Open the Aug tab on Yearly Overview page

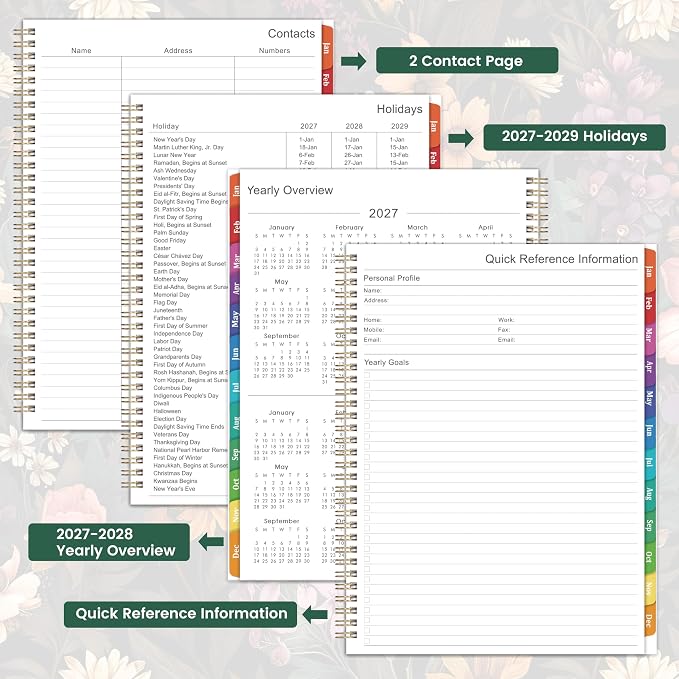point(235,422)
